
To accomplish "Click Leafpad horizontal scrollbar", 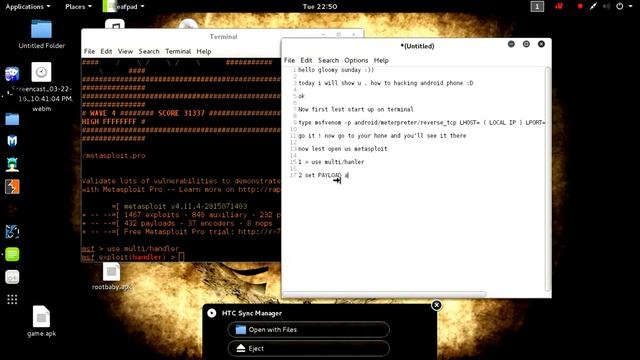I will point(384,294).
